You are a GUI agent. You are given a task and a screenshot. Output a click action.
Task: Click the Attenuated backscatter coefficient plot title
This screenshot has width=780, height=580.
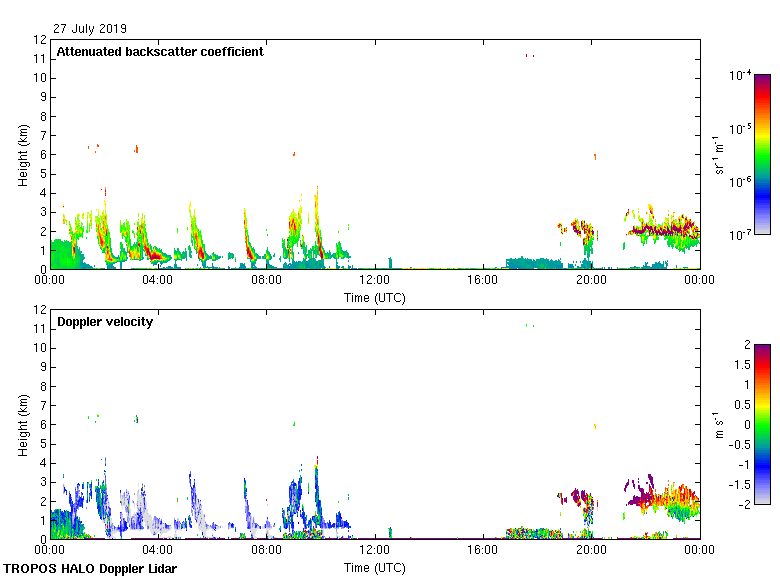(160, 52)
